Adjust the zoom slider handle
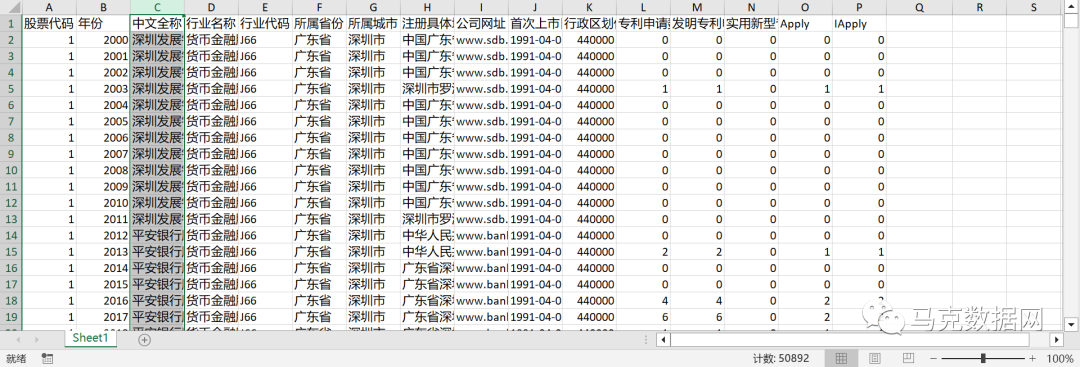Screen dimensions: 1080x367 (983, 359)
